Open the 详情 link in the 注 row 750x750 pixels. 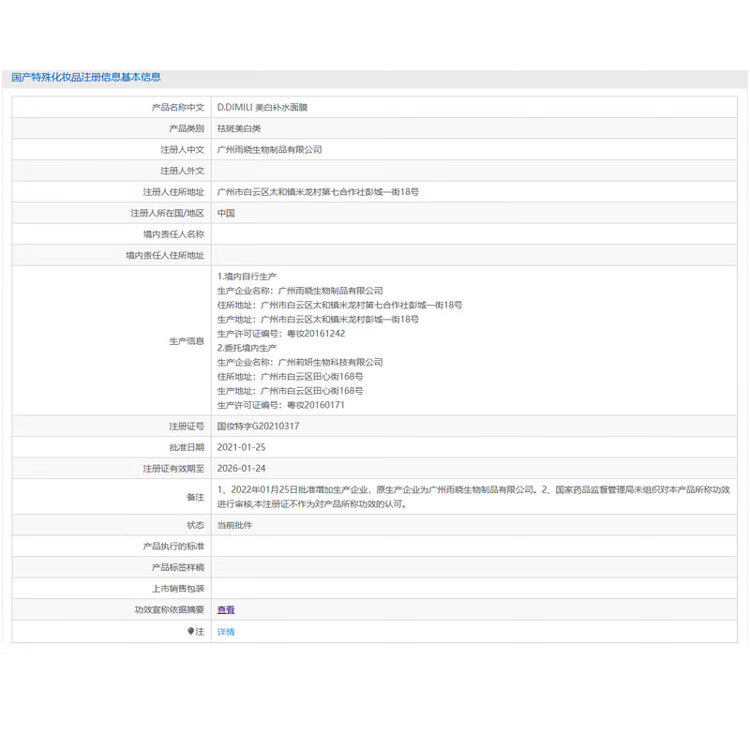(x=226, y=632)
